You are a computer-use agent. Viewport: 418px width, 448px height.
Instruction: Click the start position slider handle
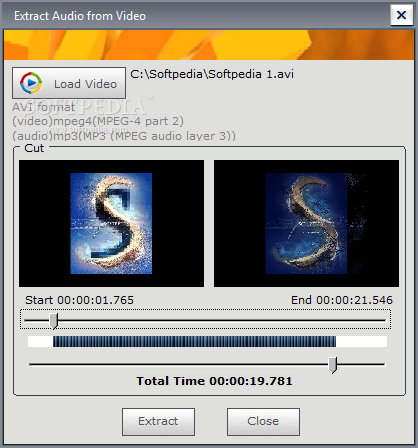click(54, 321)
